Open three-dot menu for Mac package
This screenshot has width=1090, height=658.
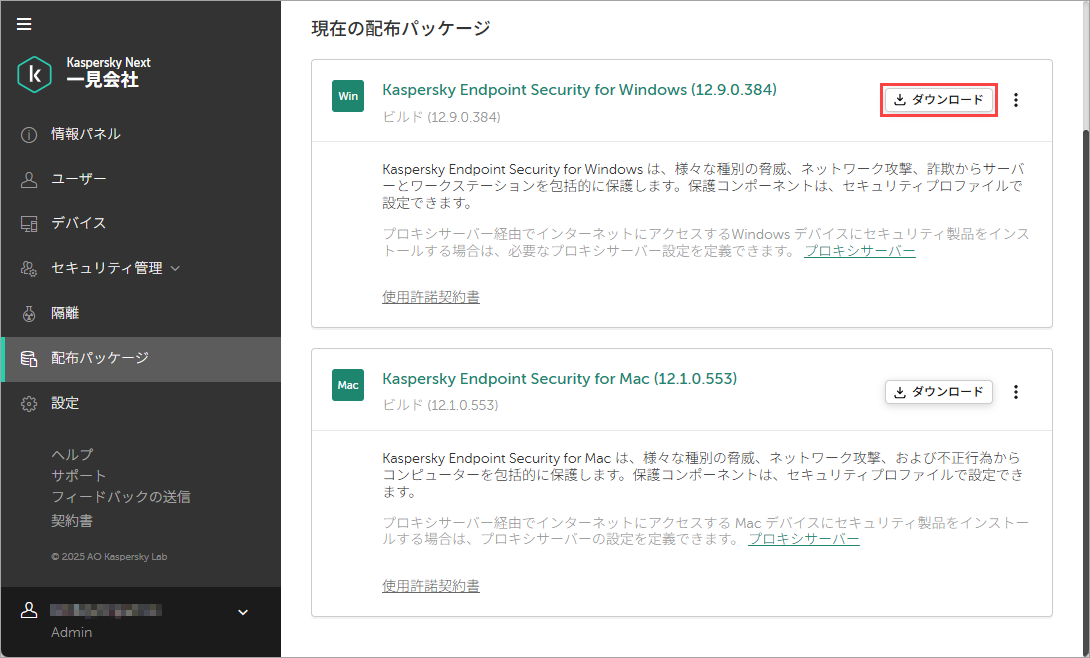pos(1016,392)
